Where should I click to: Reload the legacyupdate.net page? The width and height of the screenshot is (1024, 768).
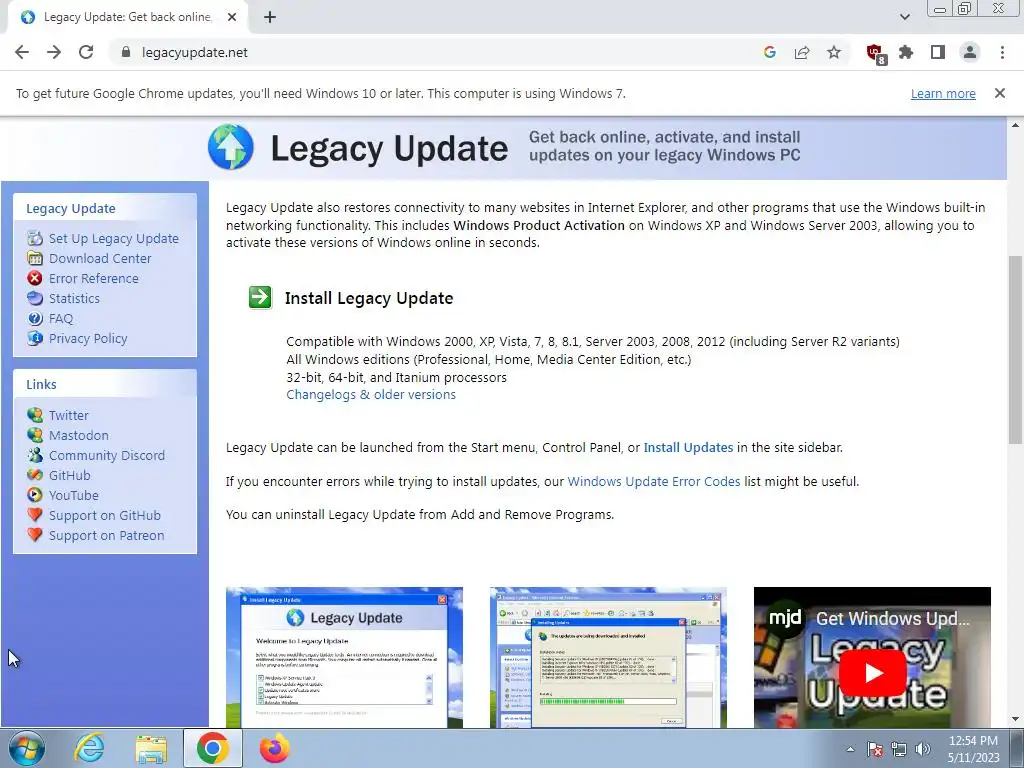point(86,52)
